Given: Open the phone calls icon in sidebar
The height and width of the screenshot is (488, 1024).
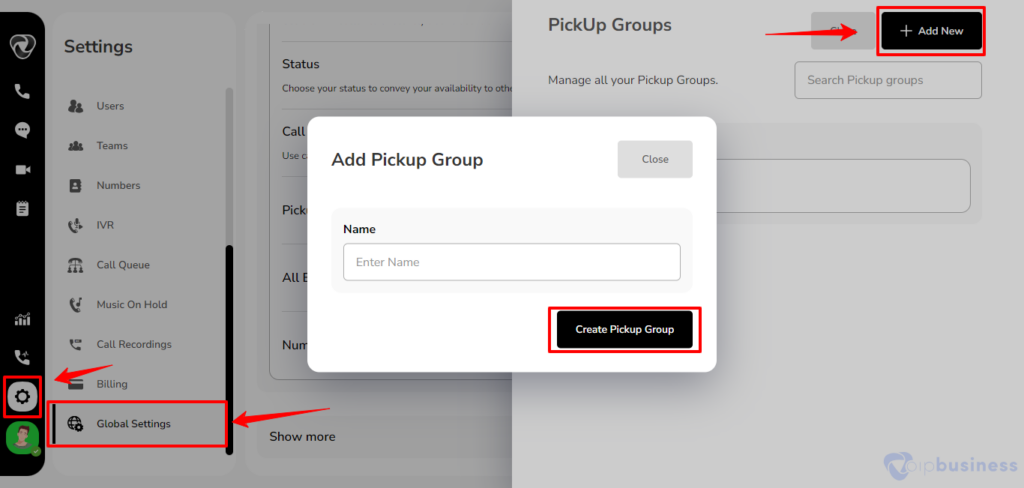Looking at the screenshot, I should coord(22,91).
